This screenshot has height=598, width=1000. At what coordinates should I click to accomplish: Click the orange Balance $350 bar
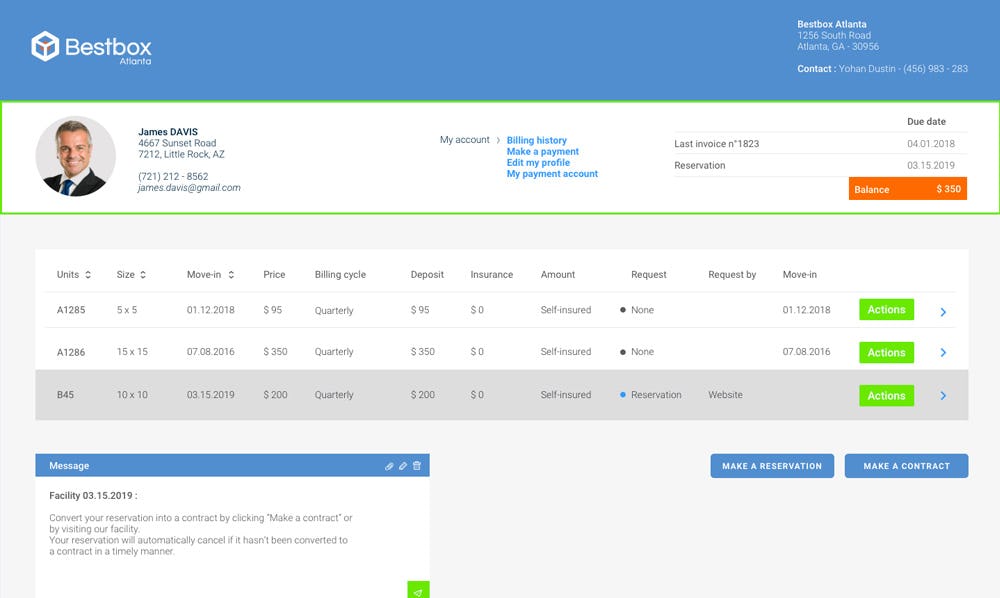[908, 189]
